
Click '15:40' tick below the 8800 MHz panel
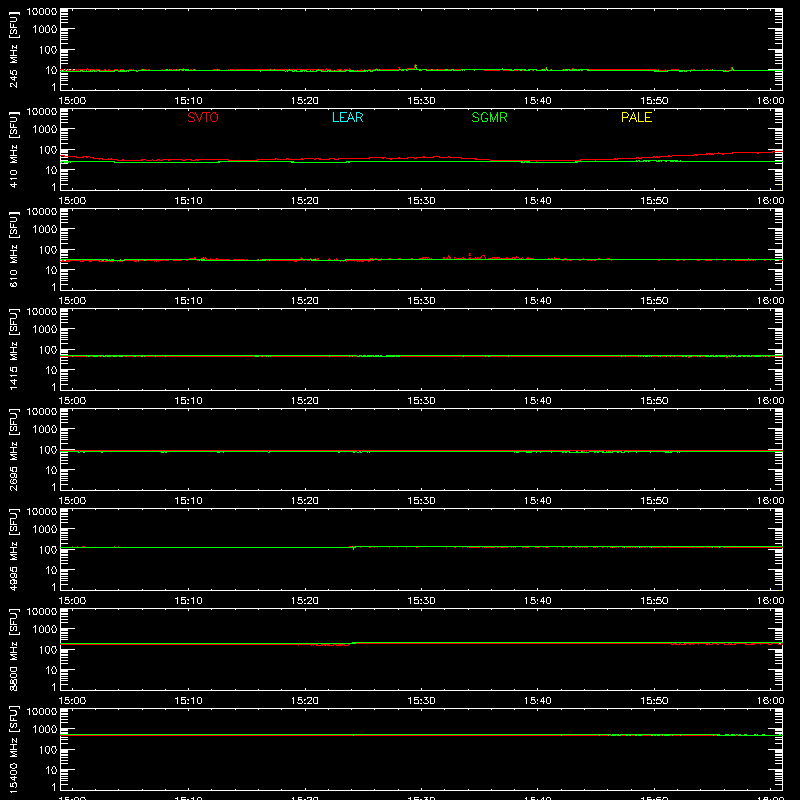point(538,701)
